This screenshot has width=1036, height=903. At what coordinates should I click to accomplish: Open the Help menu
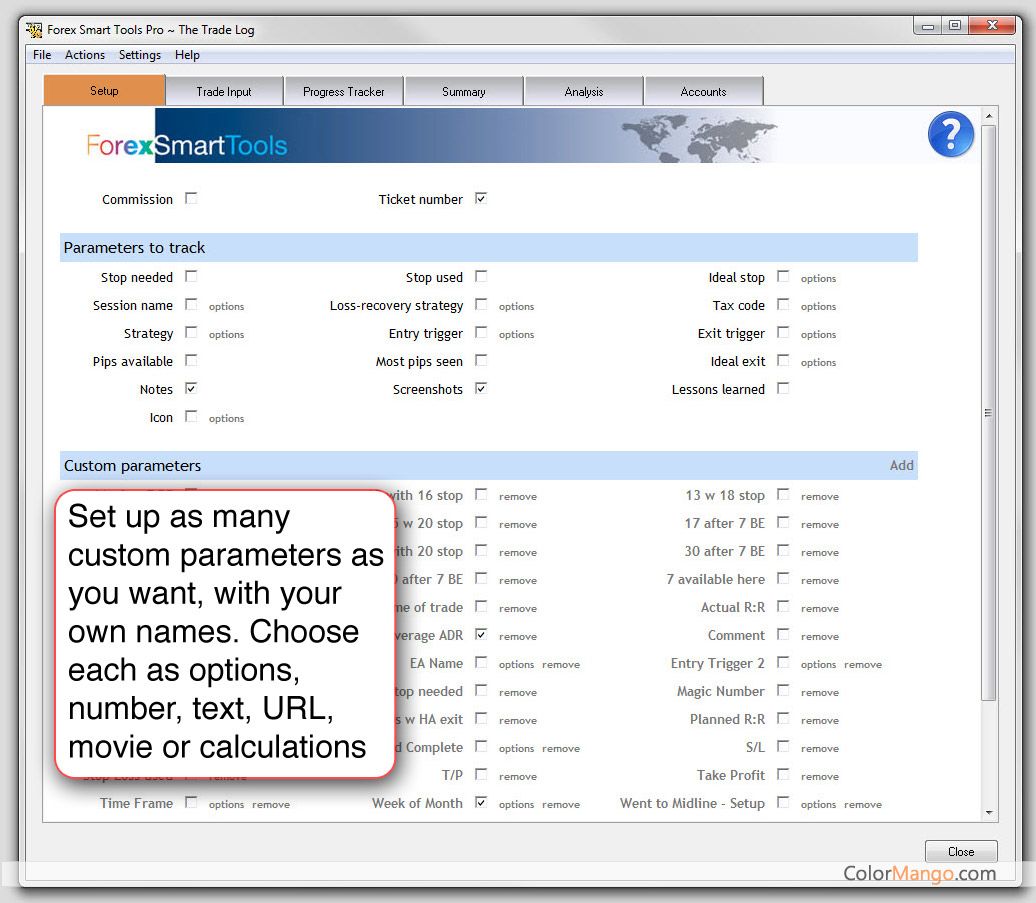[187, 55]
